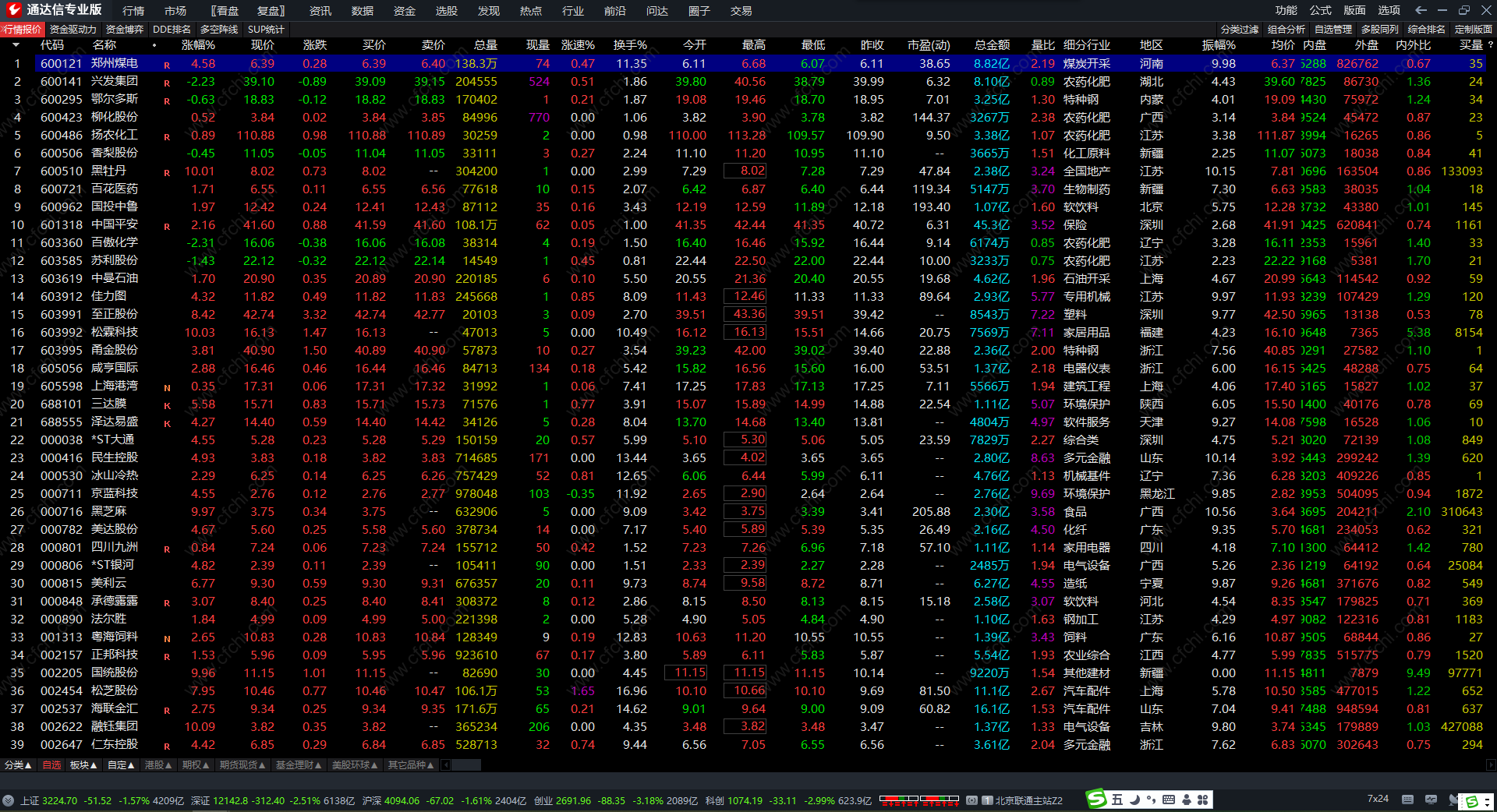Screen dimensions: 1497x812
Task: Expand the 自定 custom menu
Action: (121, 765)
